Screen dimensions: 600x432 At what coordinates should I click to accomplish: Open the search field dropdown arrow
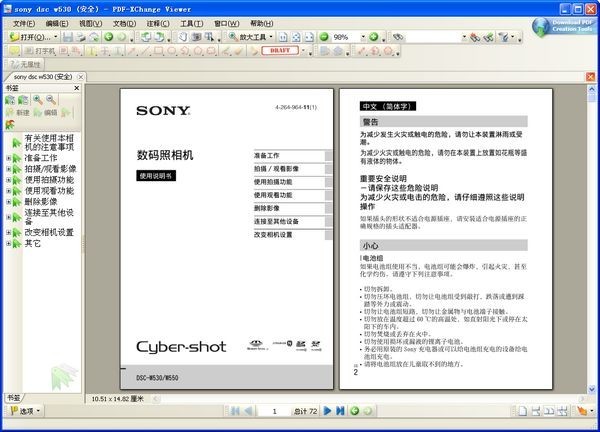pyautogui.click(x=464, y=37)
